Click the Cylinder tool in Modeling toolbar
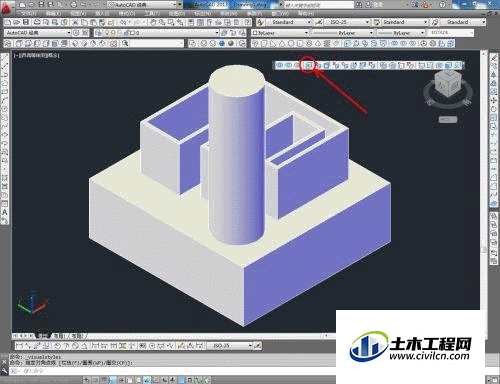The width and height of the screenshot is (500, 384). [x=300, y=43]
